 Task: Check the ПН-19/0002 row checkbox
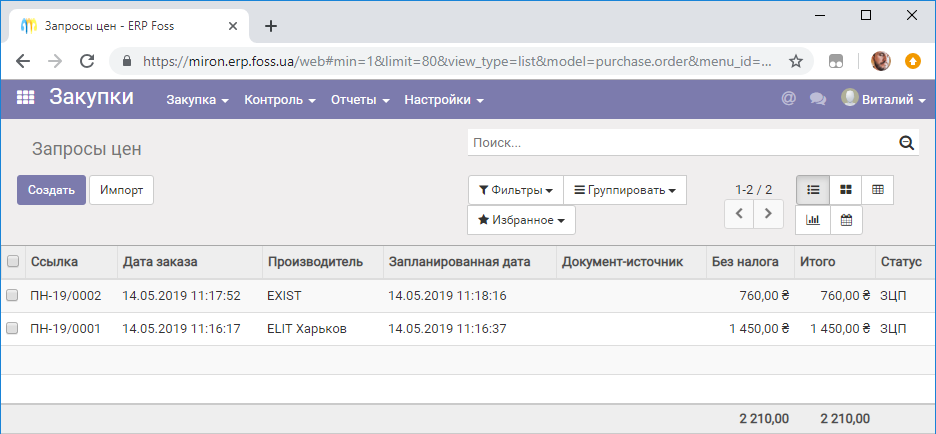(x=12, y=295)
